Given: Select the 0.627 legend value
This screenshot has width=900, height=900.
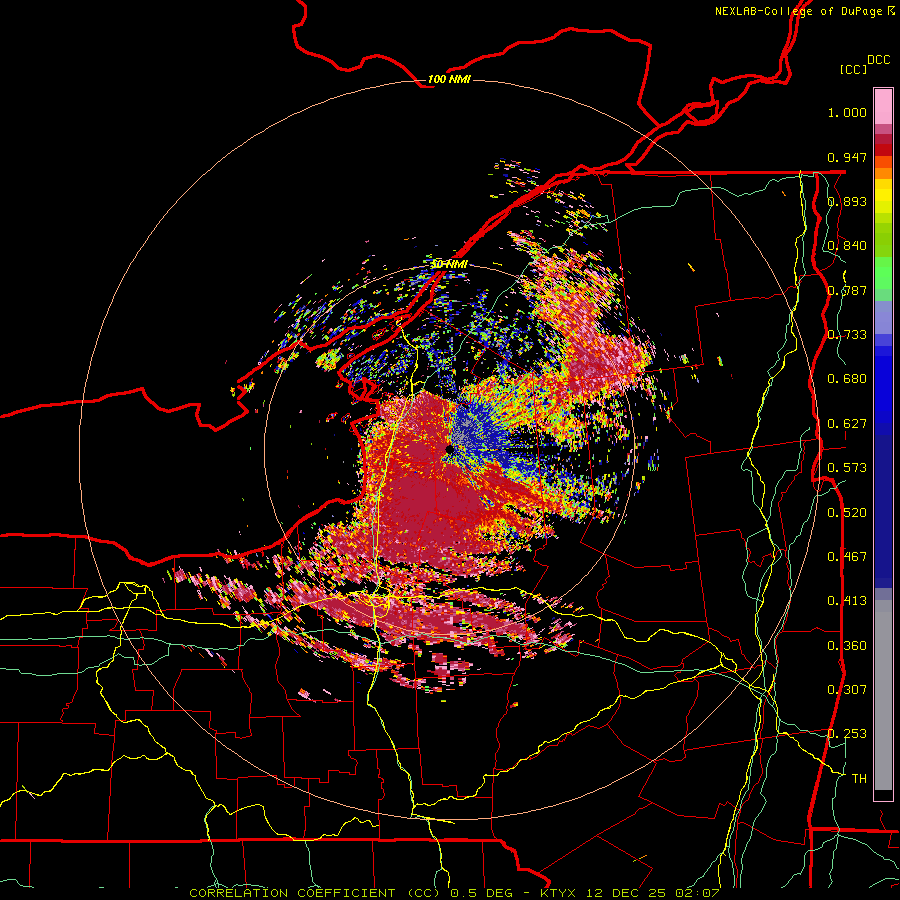Looking at the screenshot, I should point(847,424).
